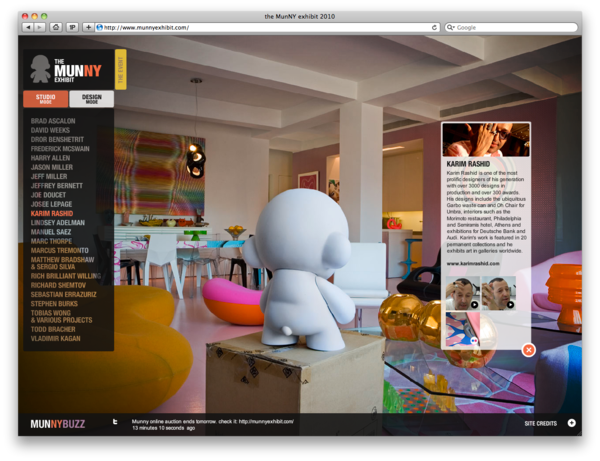The image size is (600, 461).
Task: Click the MunnyBuzz logo text
Action: pos(58,424)
